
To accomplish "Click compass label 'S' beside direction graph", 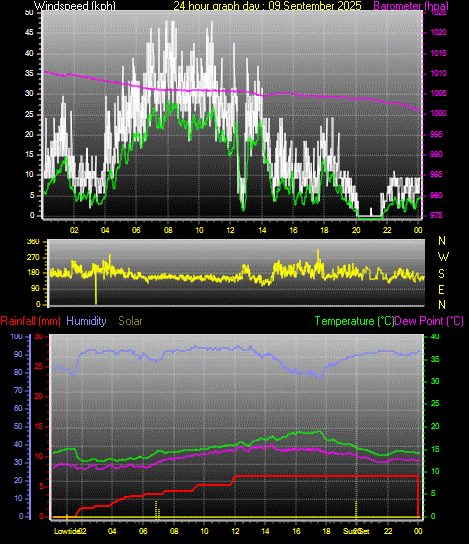I will pyautogui.click(x=441, y=274).
